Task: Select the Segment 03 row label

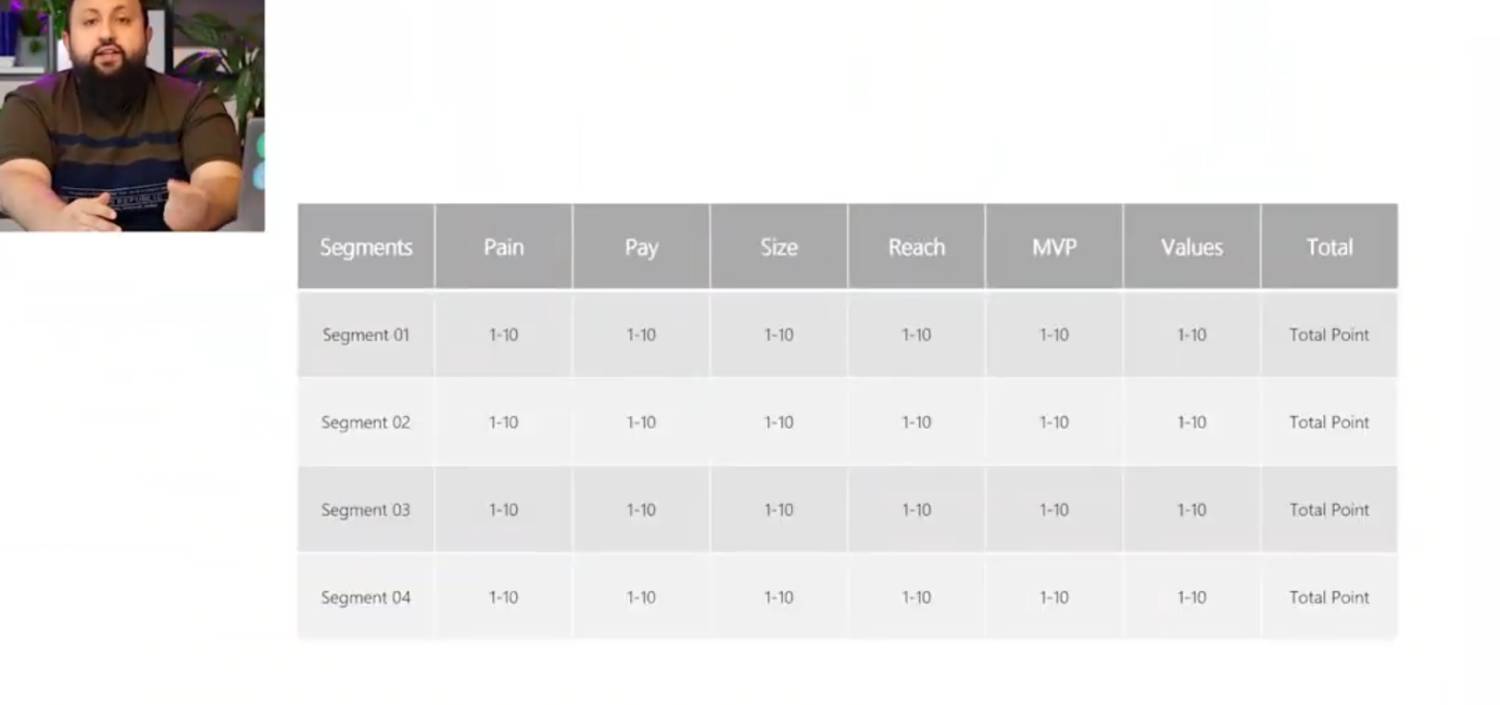Action: tap(366, 510)
